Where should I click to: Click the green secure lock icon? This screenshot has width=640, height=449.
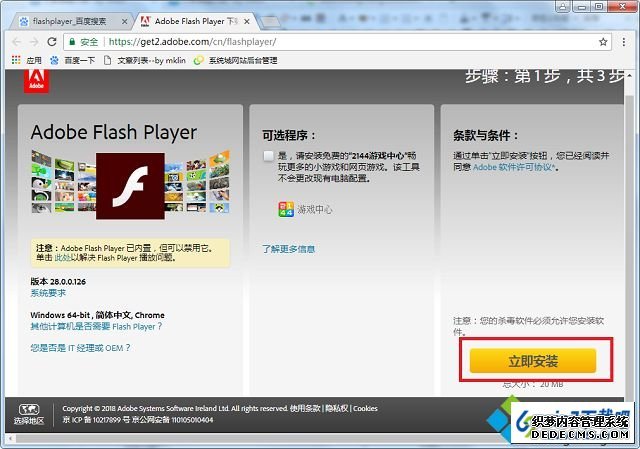pos(72,42)
